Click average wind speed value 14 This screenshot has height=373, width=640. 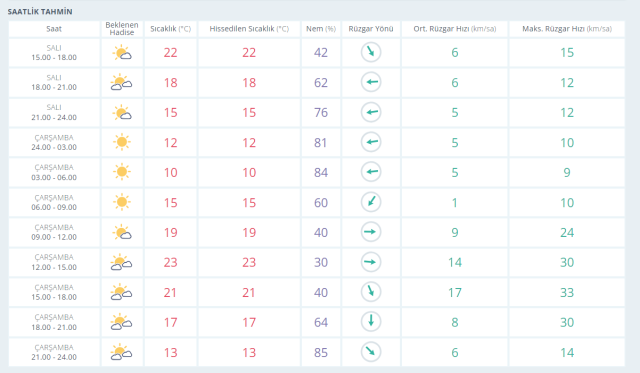point(455,262)
